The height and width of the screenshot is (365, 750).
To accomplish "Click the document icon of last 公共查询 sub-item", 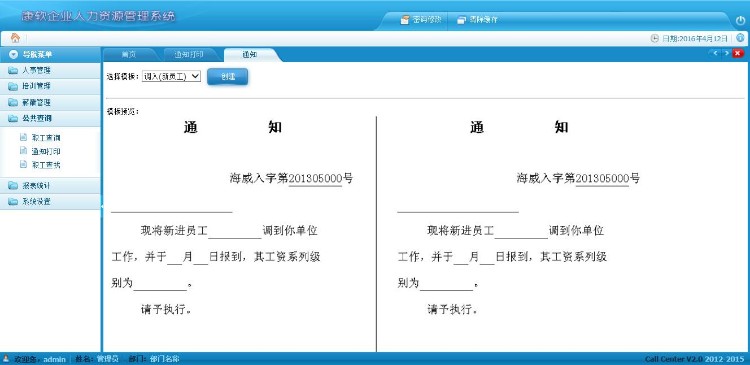I will [x=23, y=164].
